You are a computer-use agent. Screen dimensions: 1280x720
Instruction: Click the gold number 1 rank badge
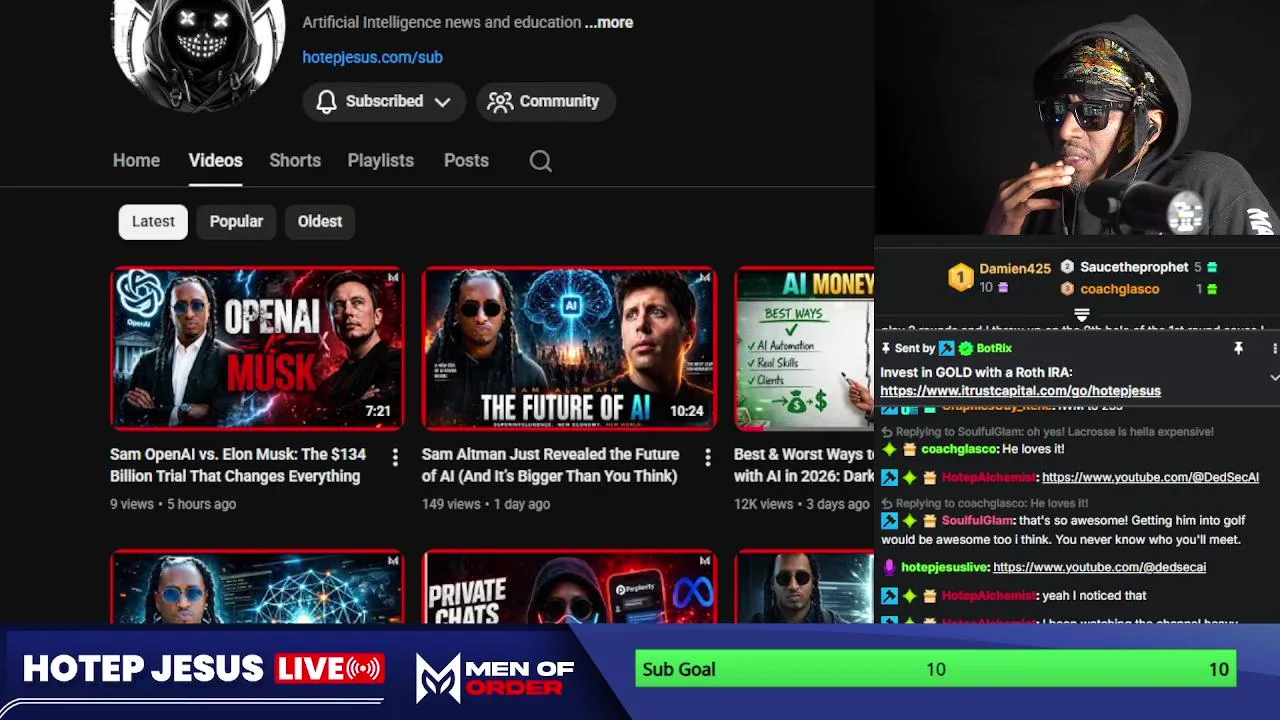tap(960, 277)
